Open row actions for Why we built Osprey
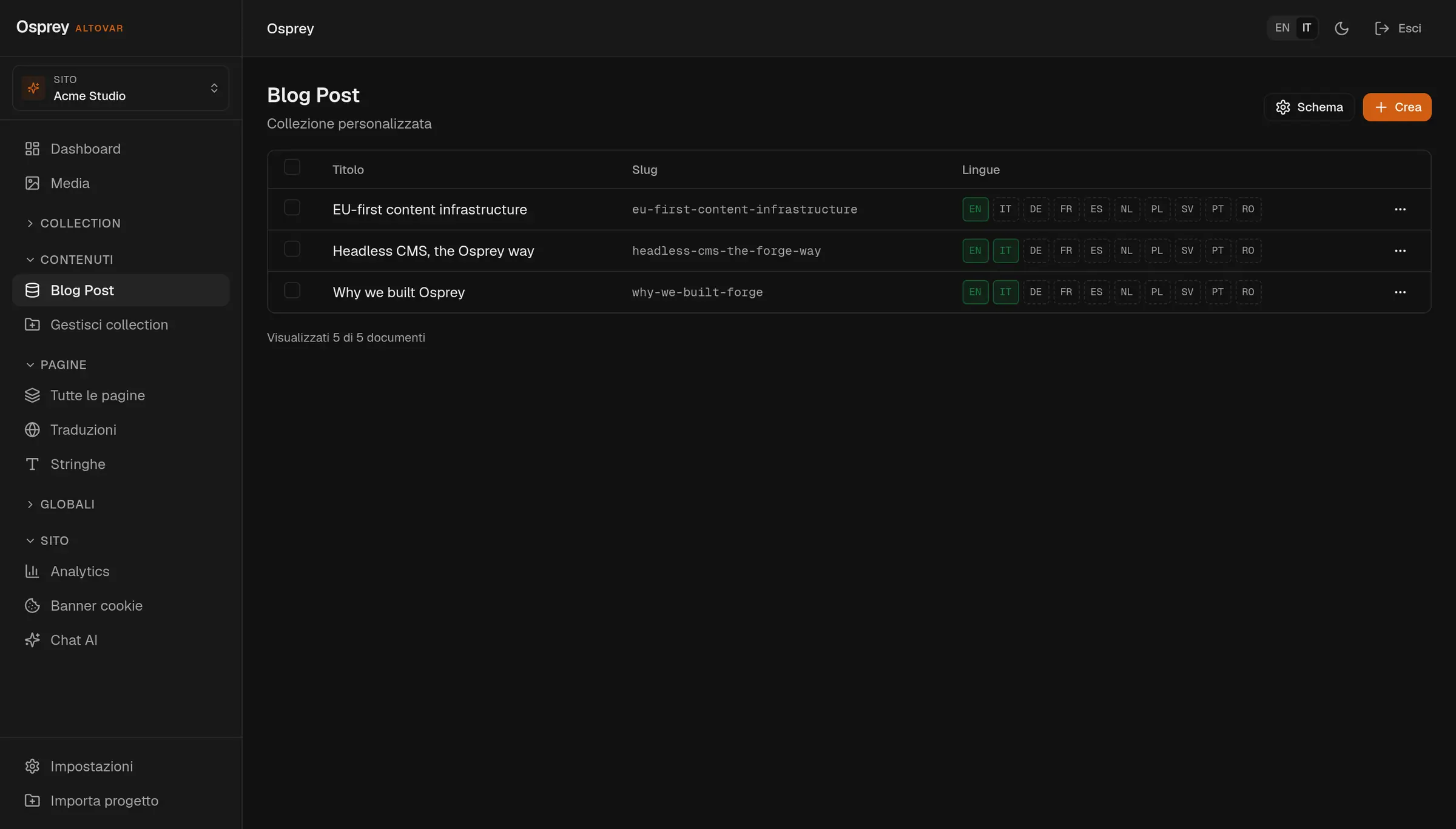This screenshot has height=829, width=1456. 1400,292
